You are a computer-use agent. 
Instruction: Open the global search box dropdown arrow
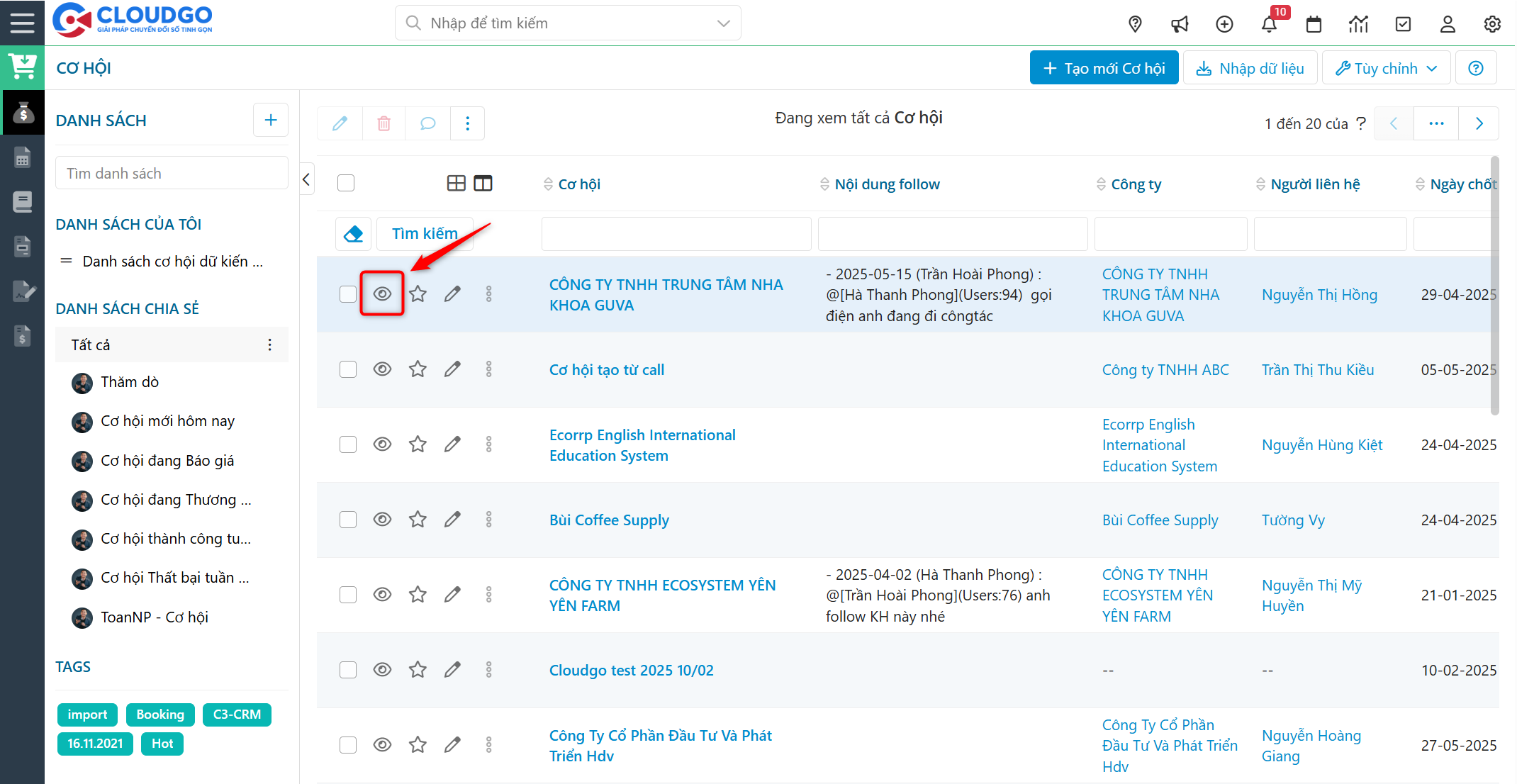tap(723, 23)
